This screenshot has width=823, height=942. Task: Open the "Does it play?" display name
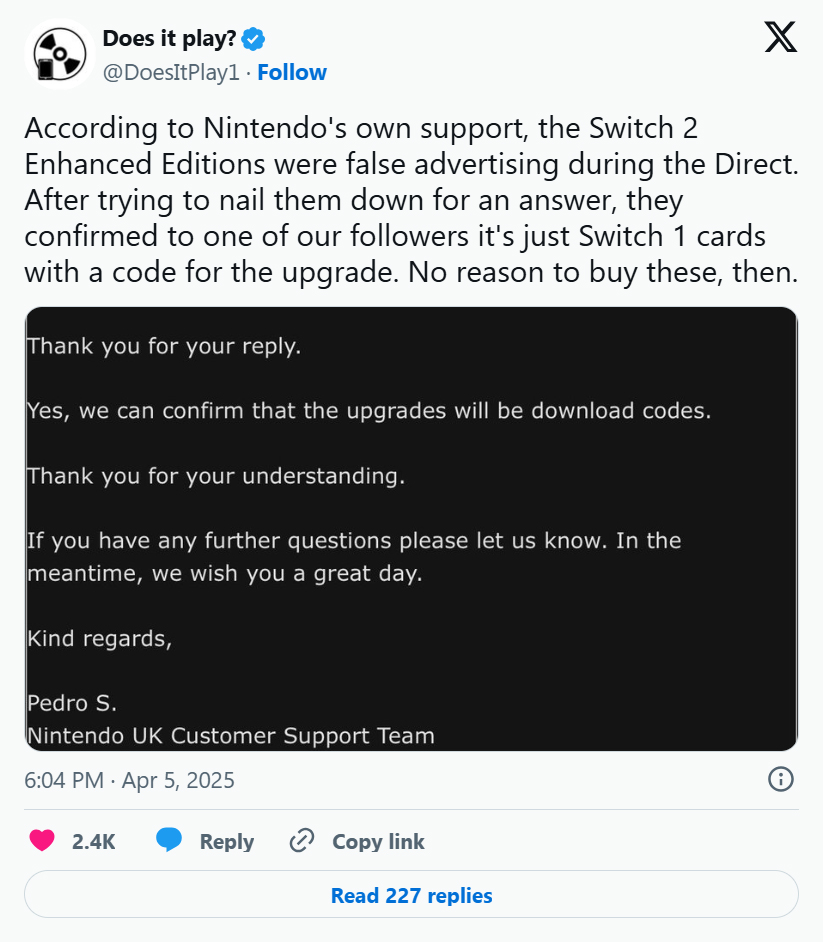(x=169, y=38)
